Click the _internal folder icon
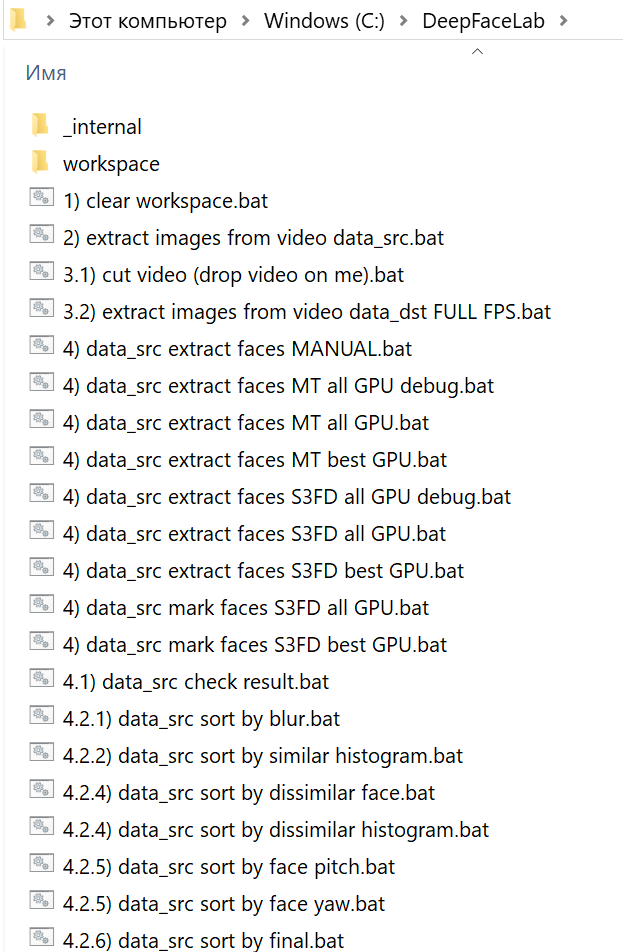The image size is (623, 952). click(40, 126)
